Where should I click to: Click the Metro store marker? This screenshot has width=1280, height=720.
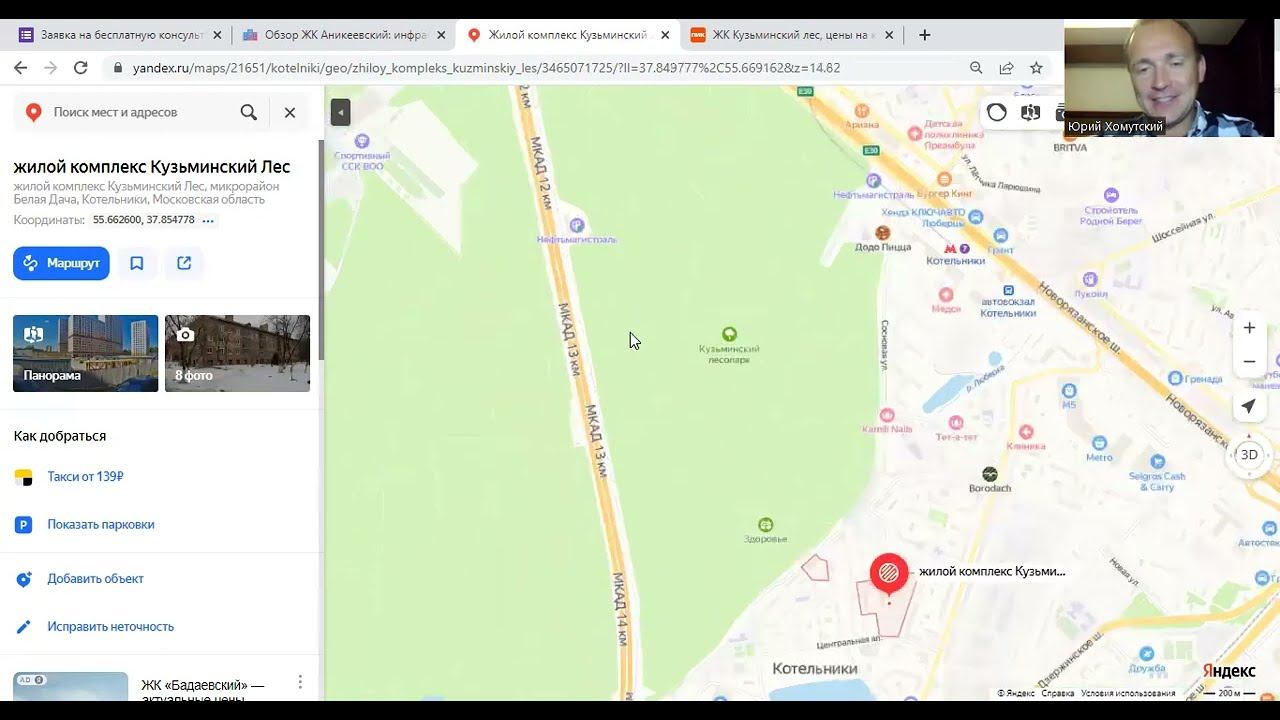pyautogui.click(x=1099, y=443)
